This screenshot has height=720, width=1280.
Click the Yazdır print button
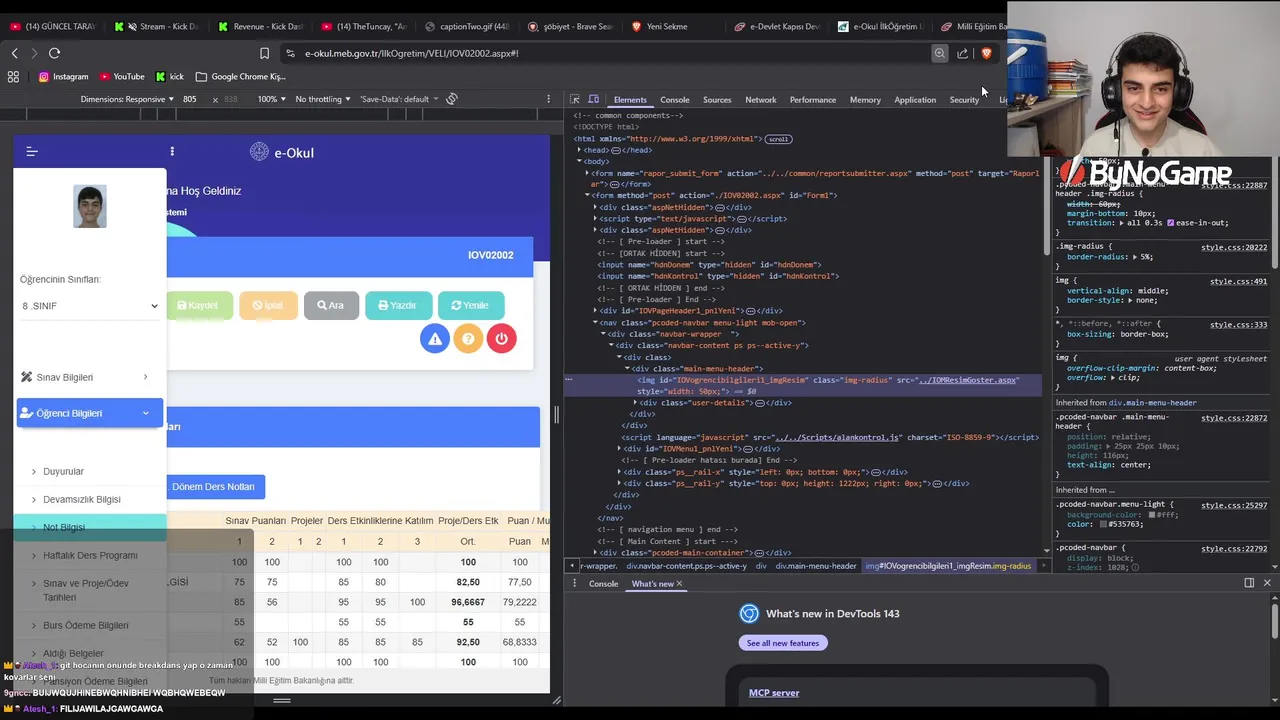[398, 305]
